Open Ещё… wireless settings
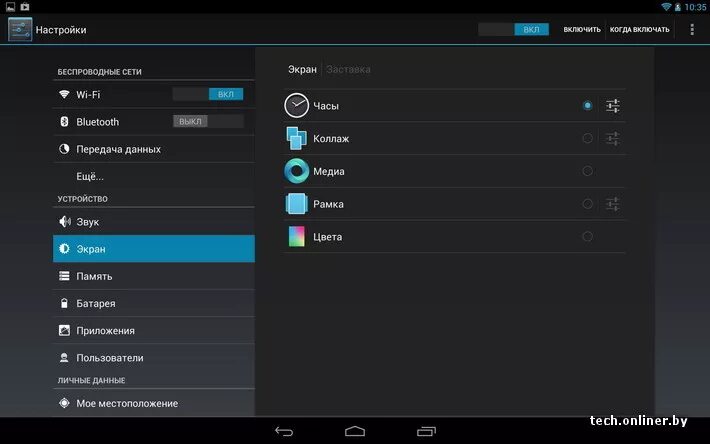This screenshot has width=710, height=444. coord(154,176)
